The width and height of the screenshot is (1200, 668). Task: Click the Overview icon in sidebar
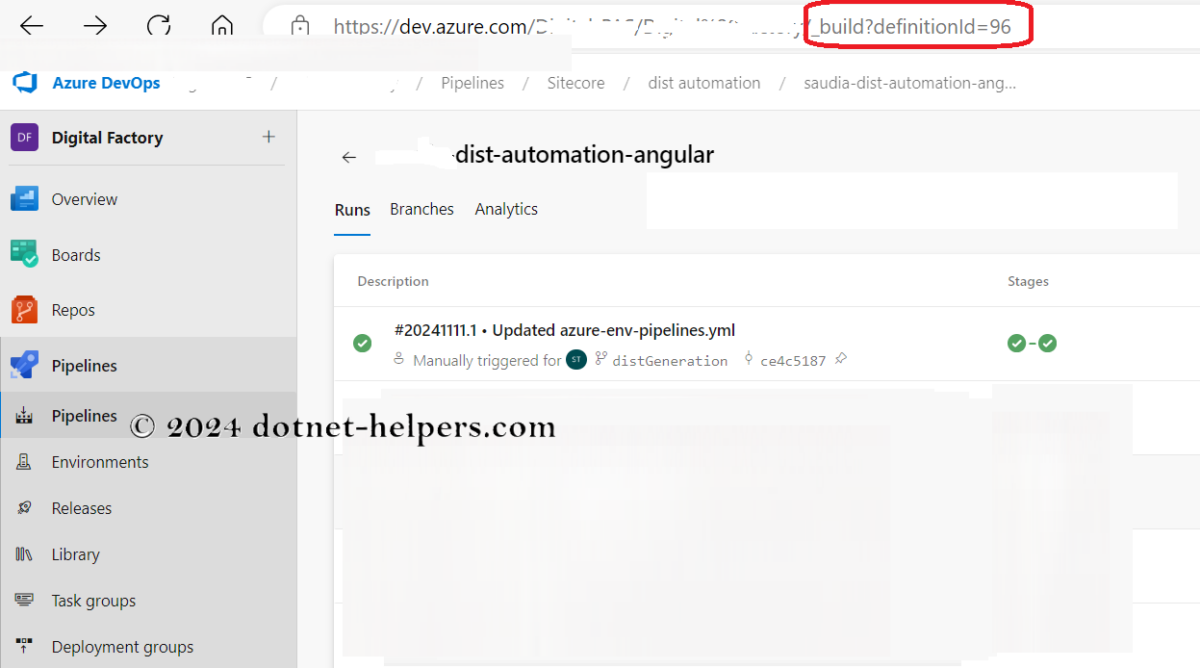pyautogui.click(x=25, y=199)
